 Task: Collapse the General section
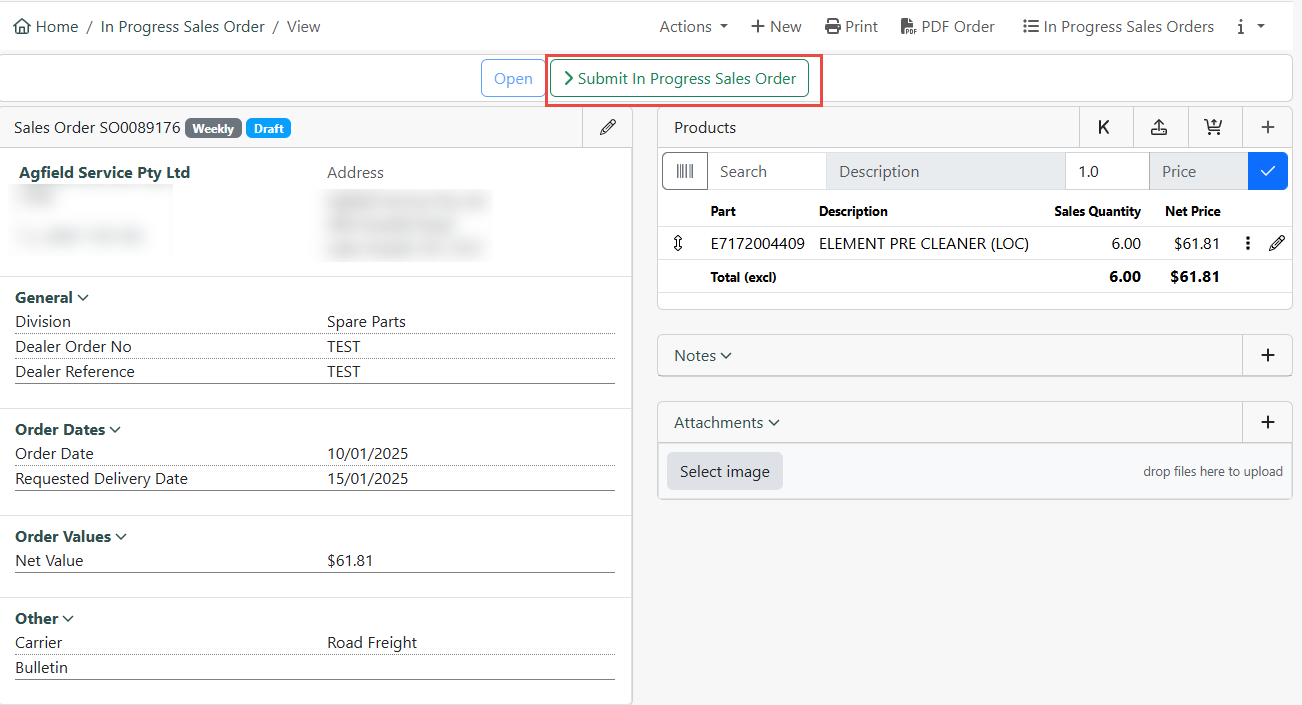(x=83, y=298)
